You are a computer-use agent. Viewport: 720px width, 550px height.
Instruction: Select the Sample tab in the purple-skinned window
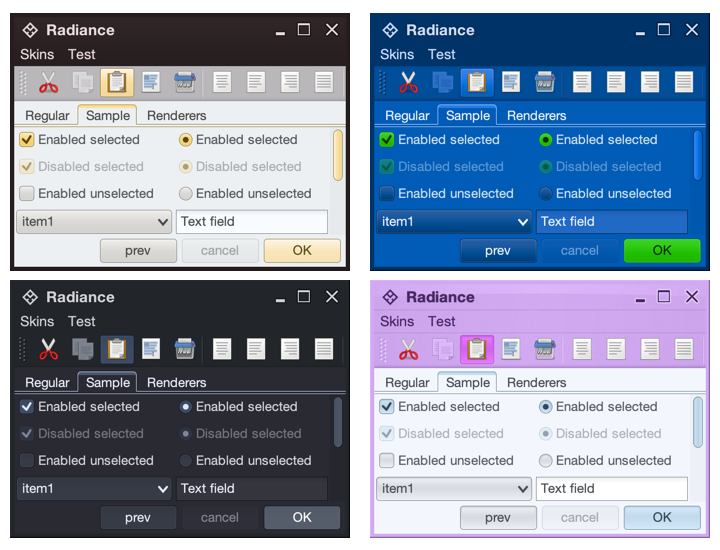click(467, 382)
